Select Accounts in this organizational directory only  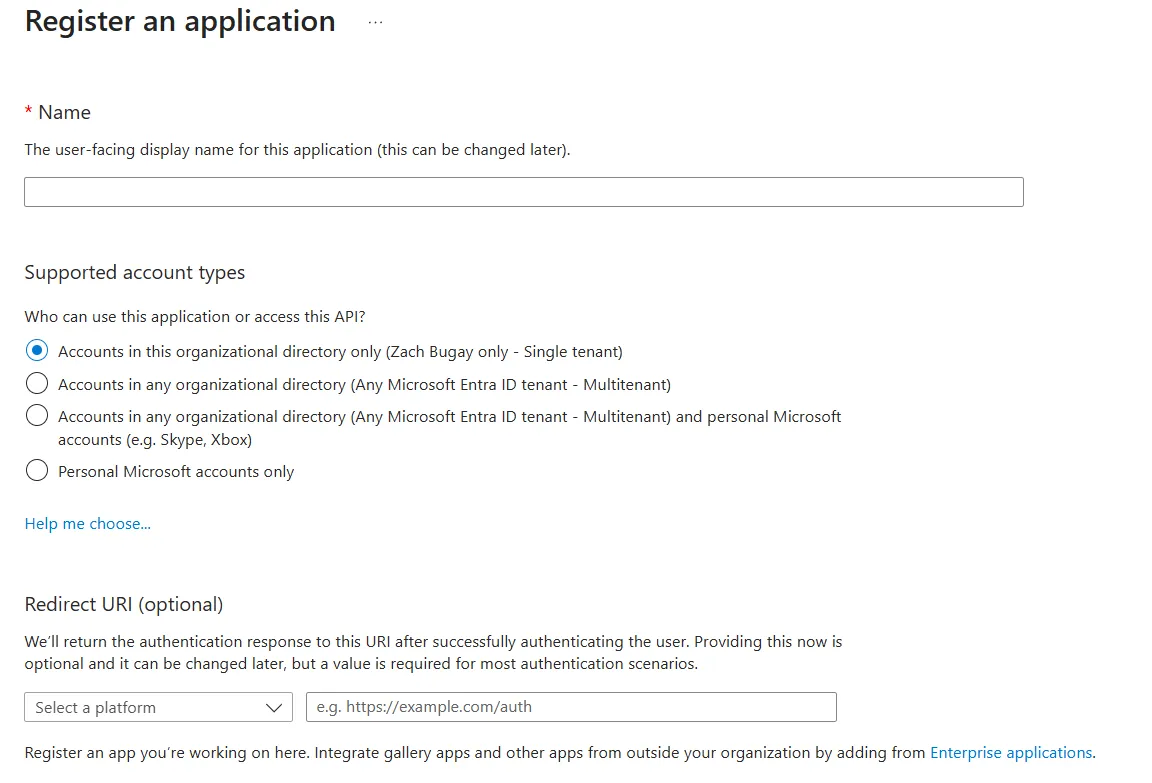[x=37, y=350]
